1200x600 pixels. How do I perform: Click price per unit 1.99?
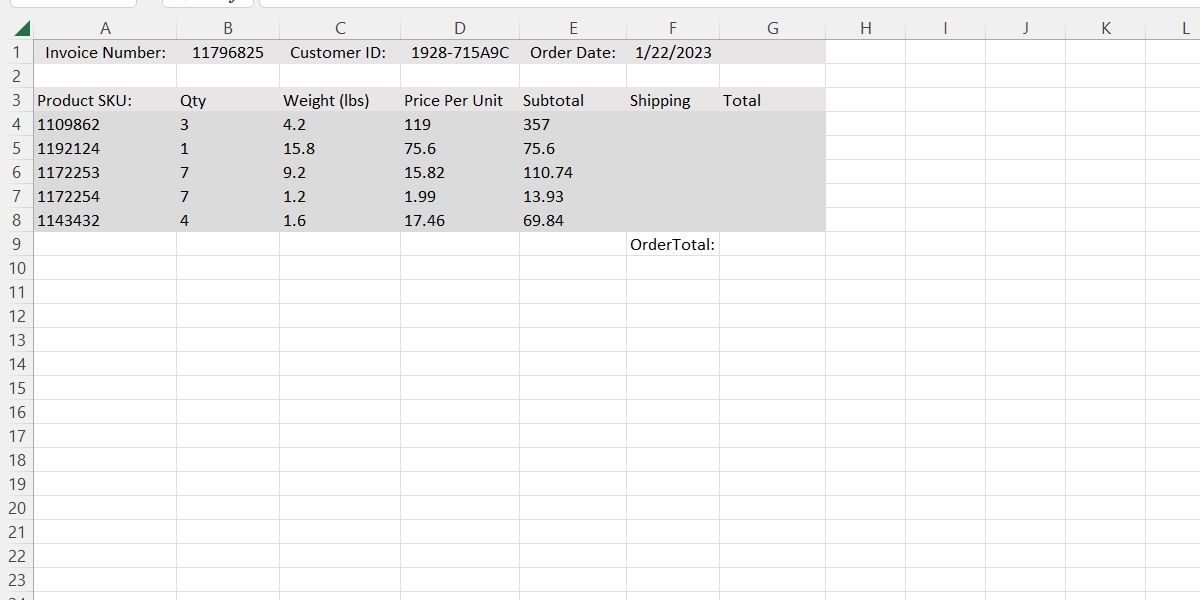click(460, 196)
